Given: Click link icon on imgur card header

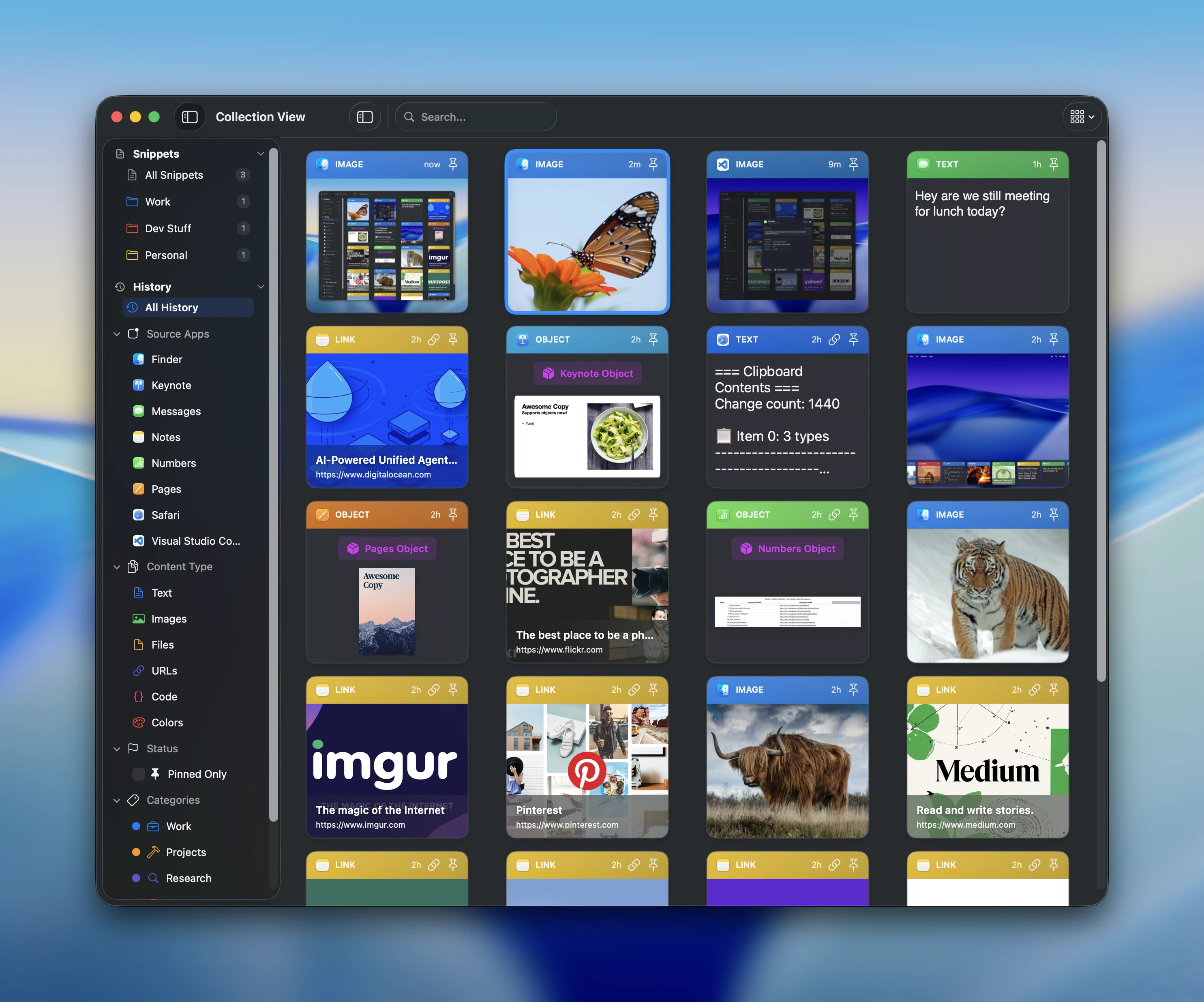Looking at the screenshot, I should click(434, 689).
